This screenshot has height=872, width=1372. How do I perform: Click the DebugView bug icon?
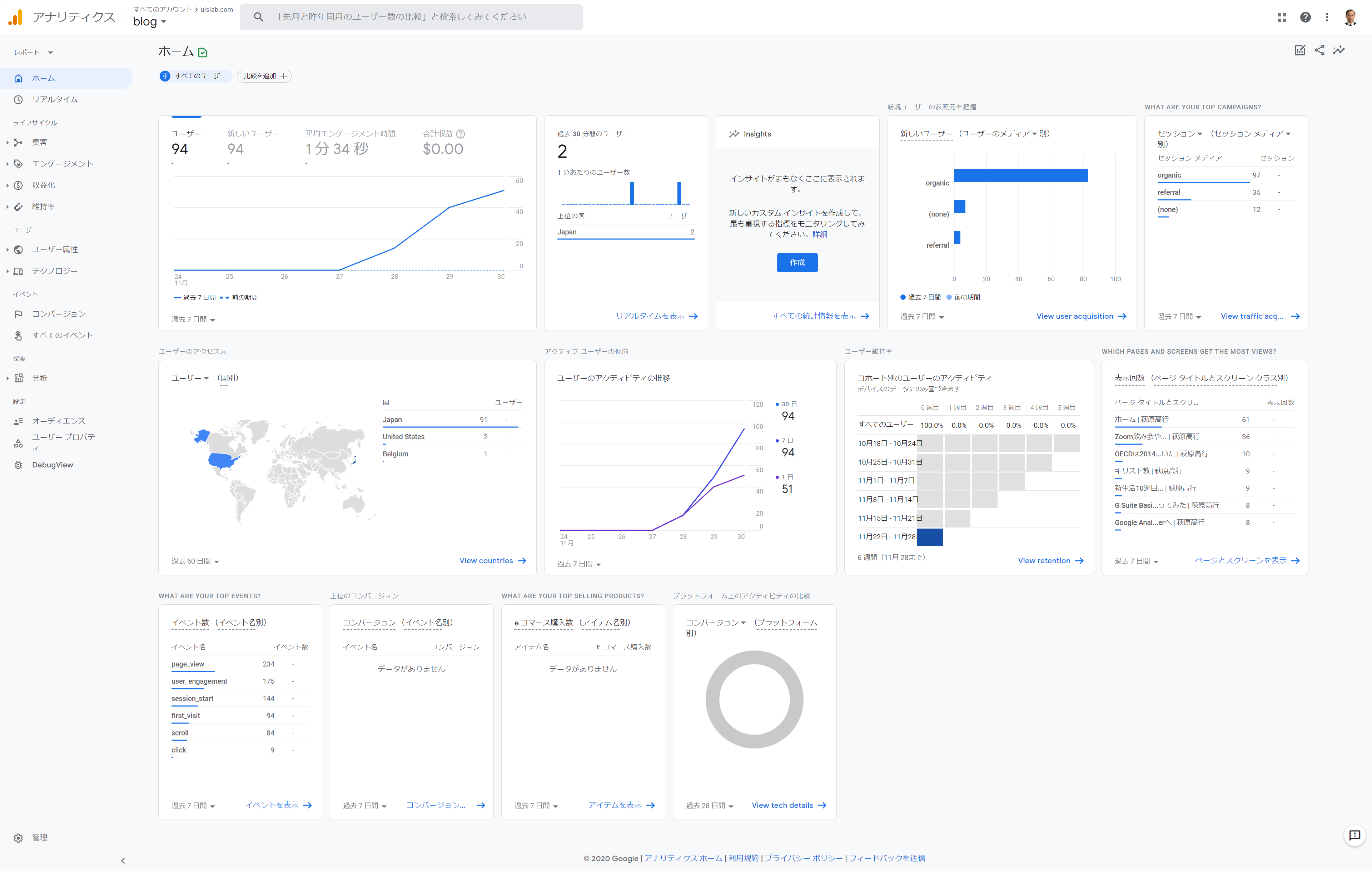pyautogui.click(x=18, y=465)
